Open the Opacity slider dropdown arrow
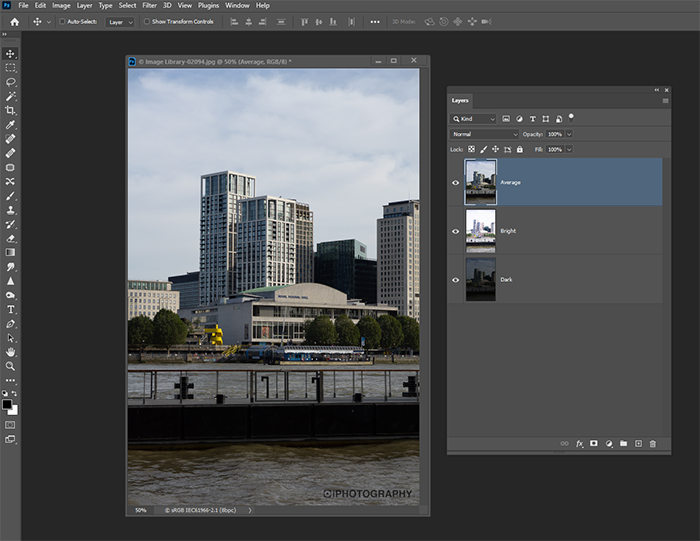This screenshot has height=541, width=700. coord(569,134)
